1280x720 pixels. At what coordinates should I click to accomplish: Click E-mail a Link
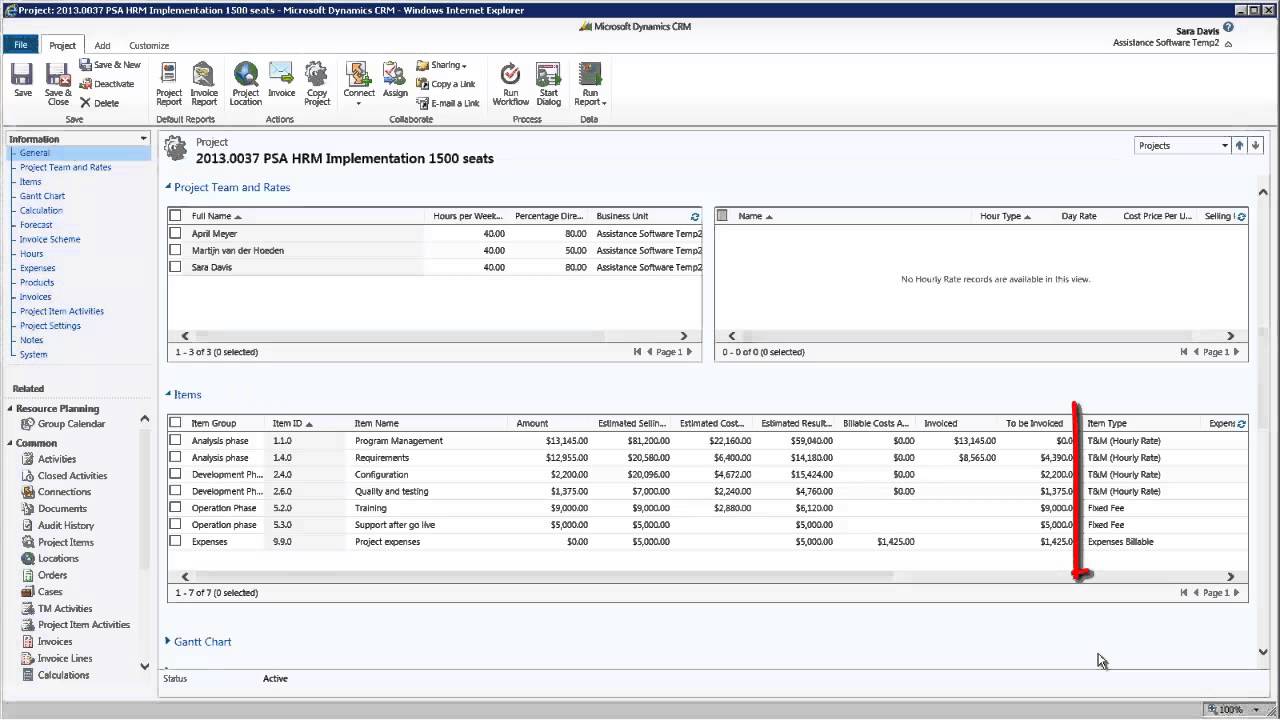click(x=448, y=103)
